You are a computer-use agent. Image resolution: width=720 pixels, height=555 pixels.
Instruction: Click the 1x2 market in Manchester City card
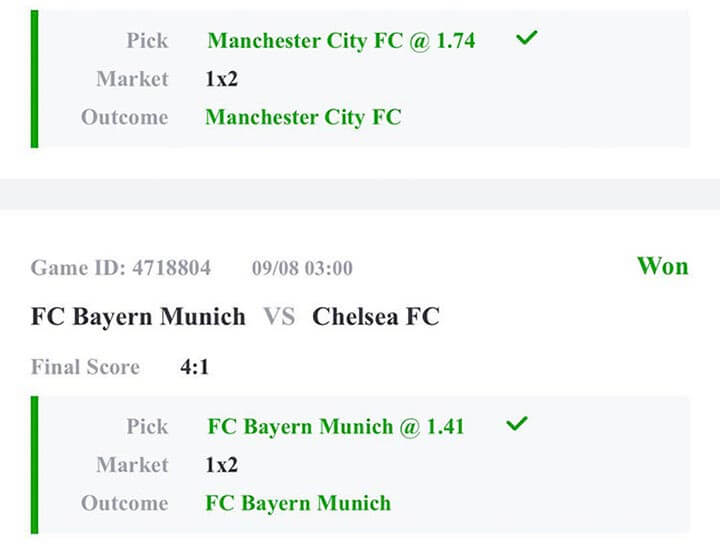(x=224, y=79)
